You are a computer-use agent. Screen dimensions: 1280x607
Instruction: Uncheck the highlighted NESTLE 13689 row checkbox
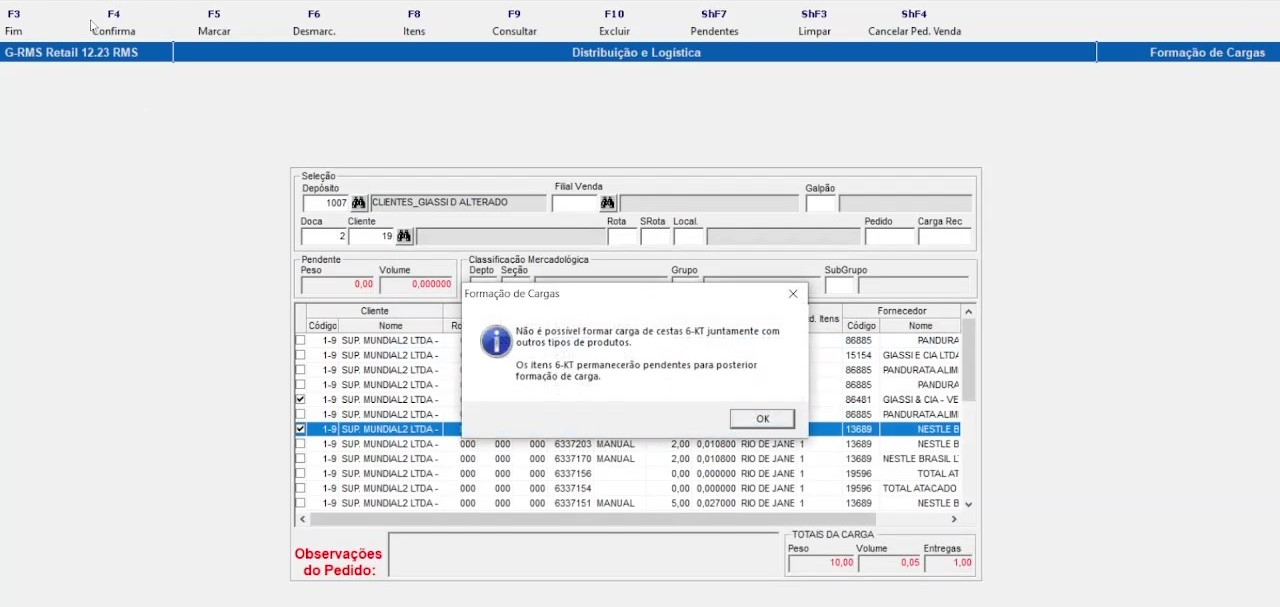coord(300,429)
